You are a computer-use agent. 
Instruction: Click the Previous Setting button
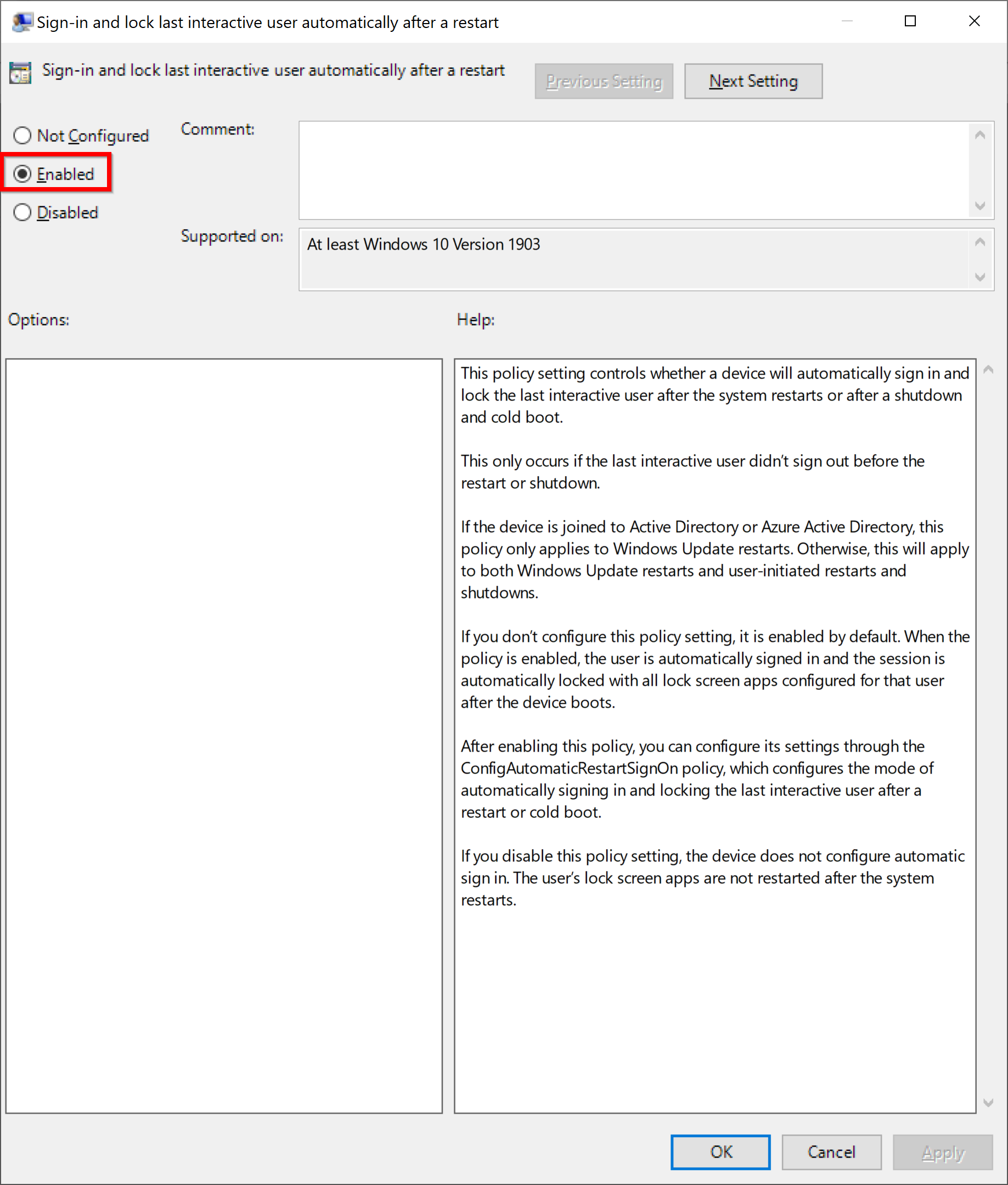click(x=604, y=81)
